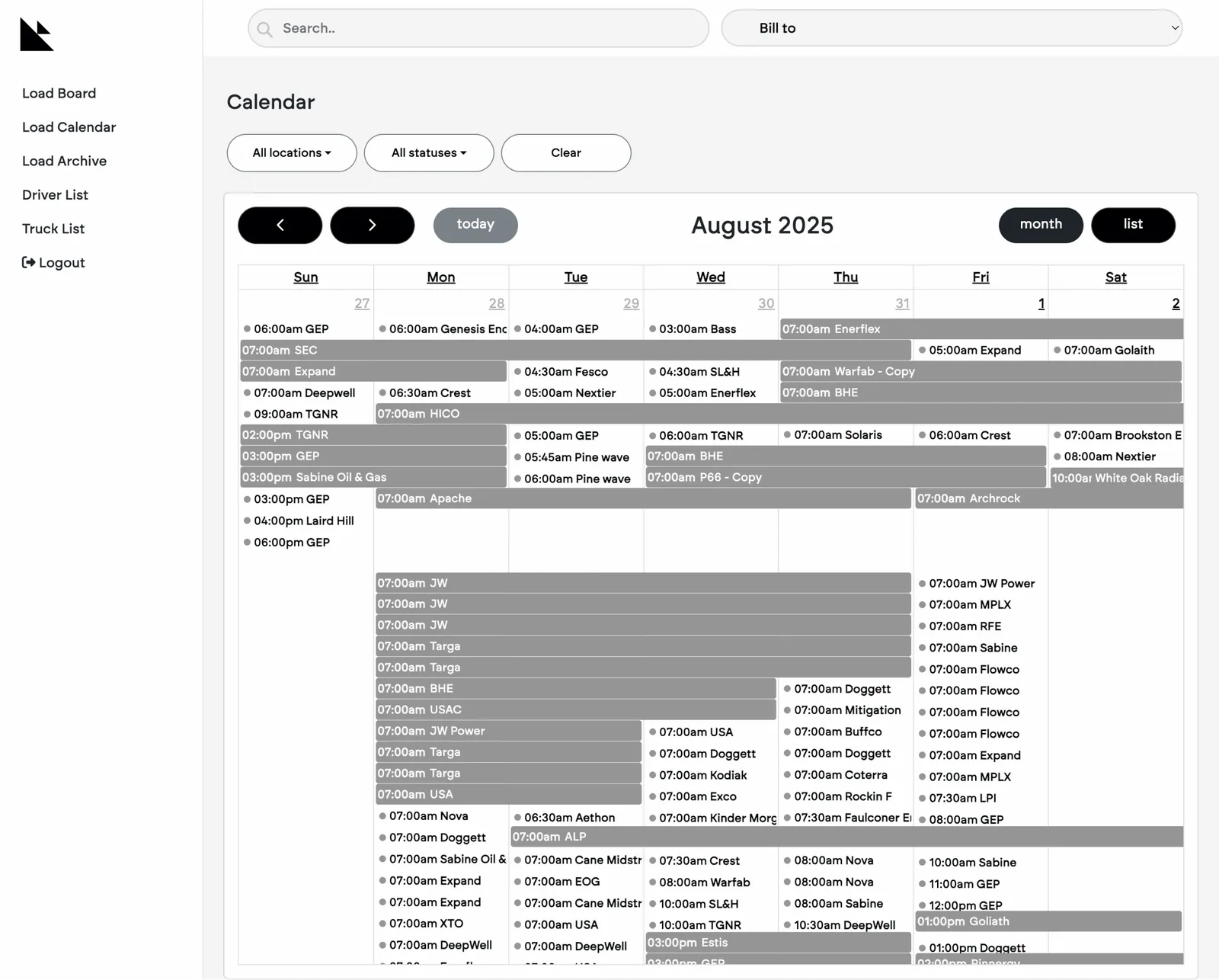Open the 07:00am P66 - Copy event
1219x980 pixels.
click(x=846, y=477)
